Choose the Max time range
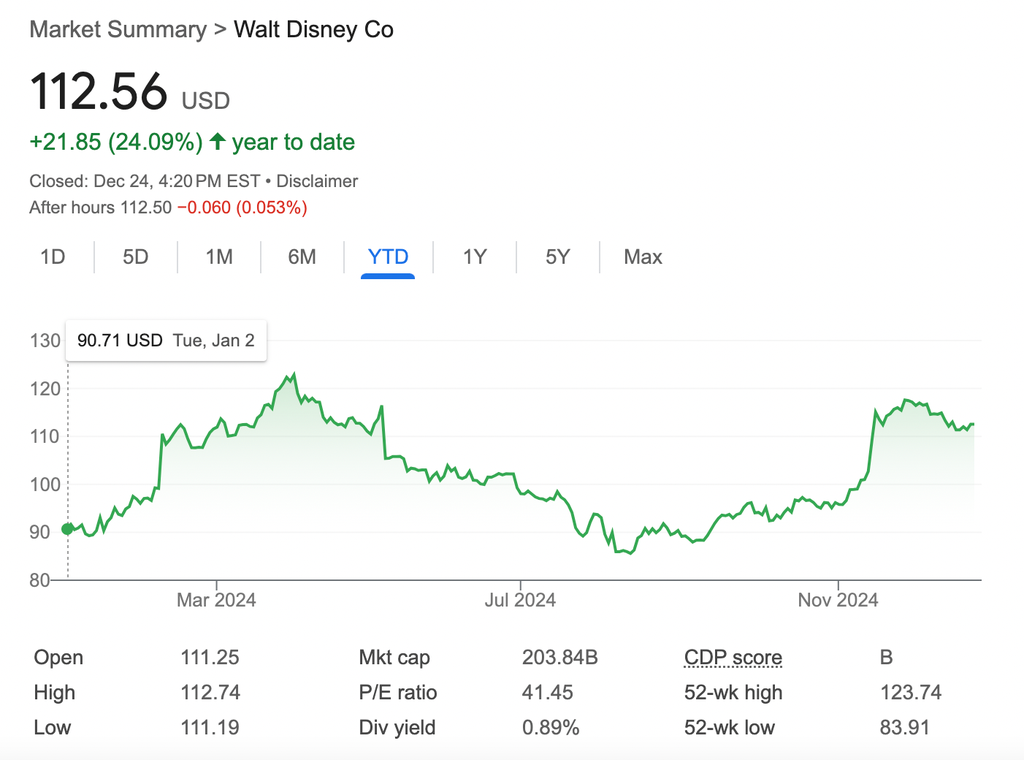Image resolution: width=1024 pixels, height=760 pixels. tap(643, 257)
